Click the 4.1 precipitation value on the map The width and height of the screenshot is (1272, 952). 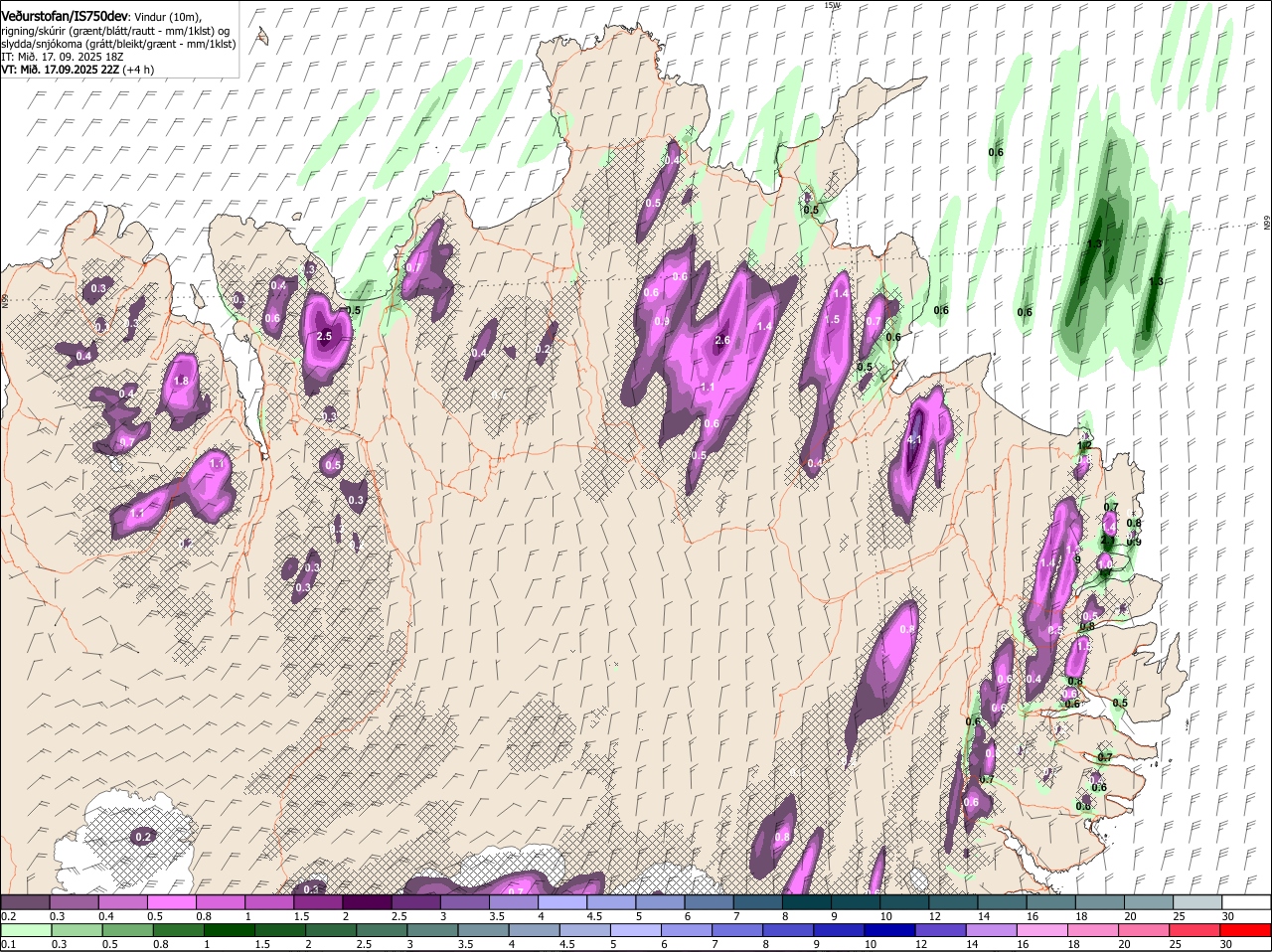(915, 440)
